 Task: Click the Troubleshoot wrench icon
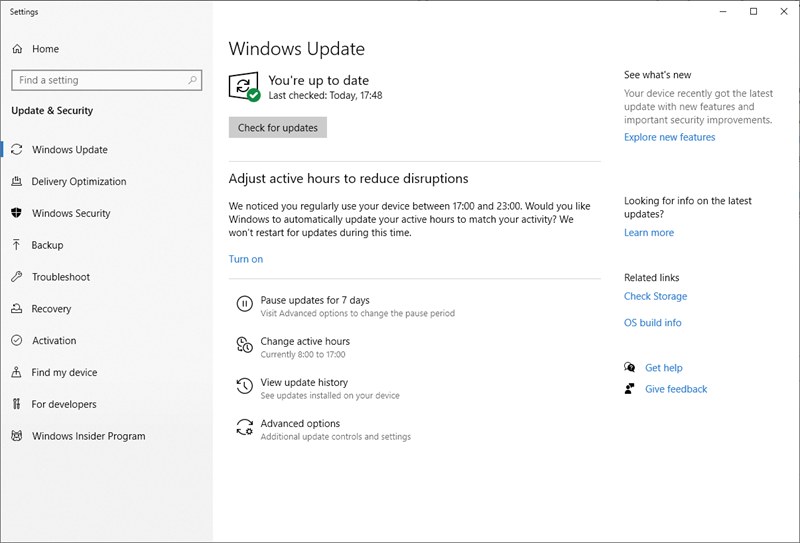tap(17, 277)
